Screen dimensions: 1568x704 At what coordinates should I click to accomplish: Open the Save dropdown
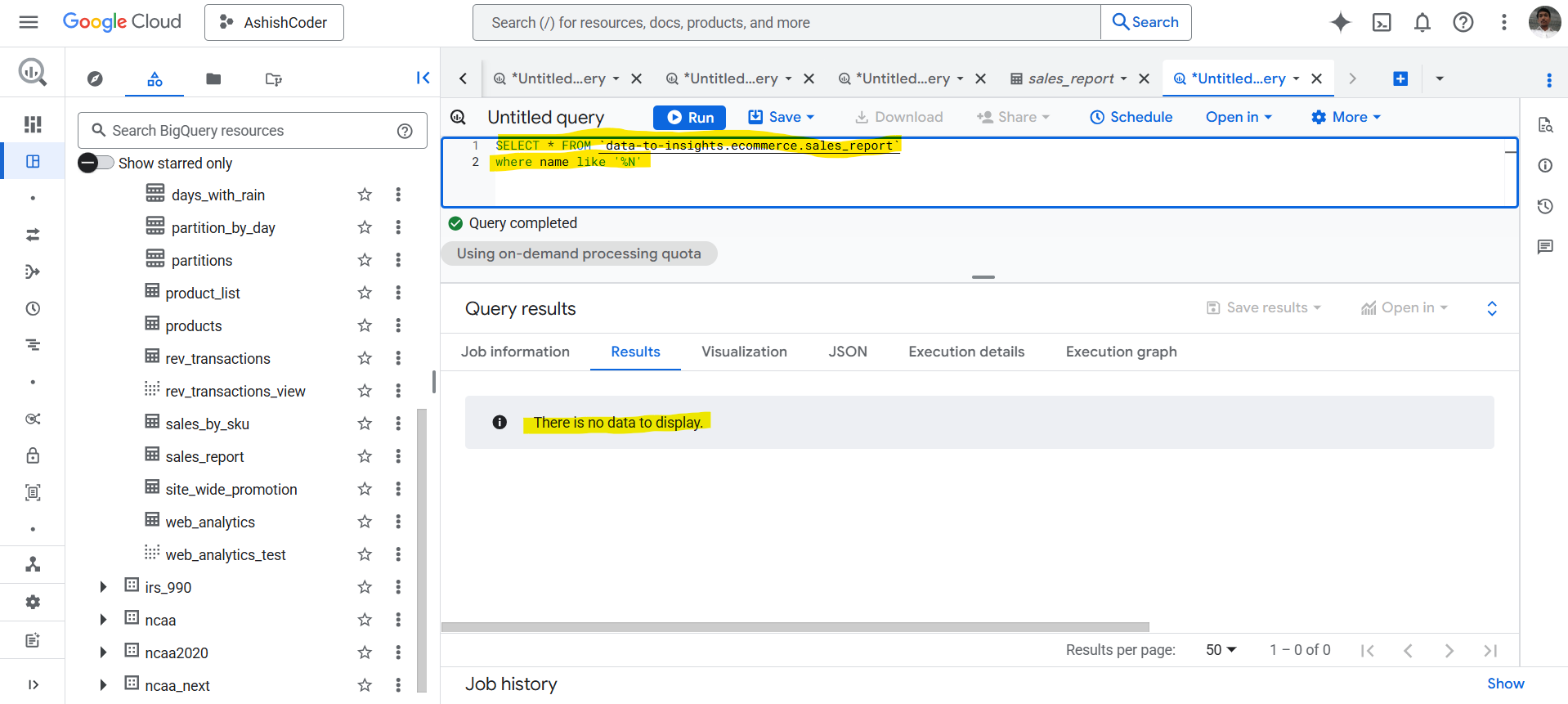782,117
